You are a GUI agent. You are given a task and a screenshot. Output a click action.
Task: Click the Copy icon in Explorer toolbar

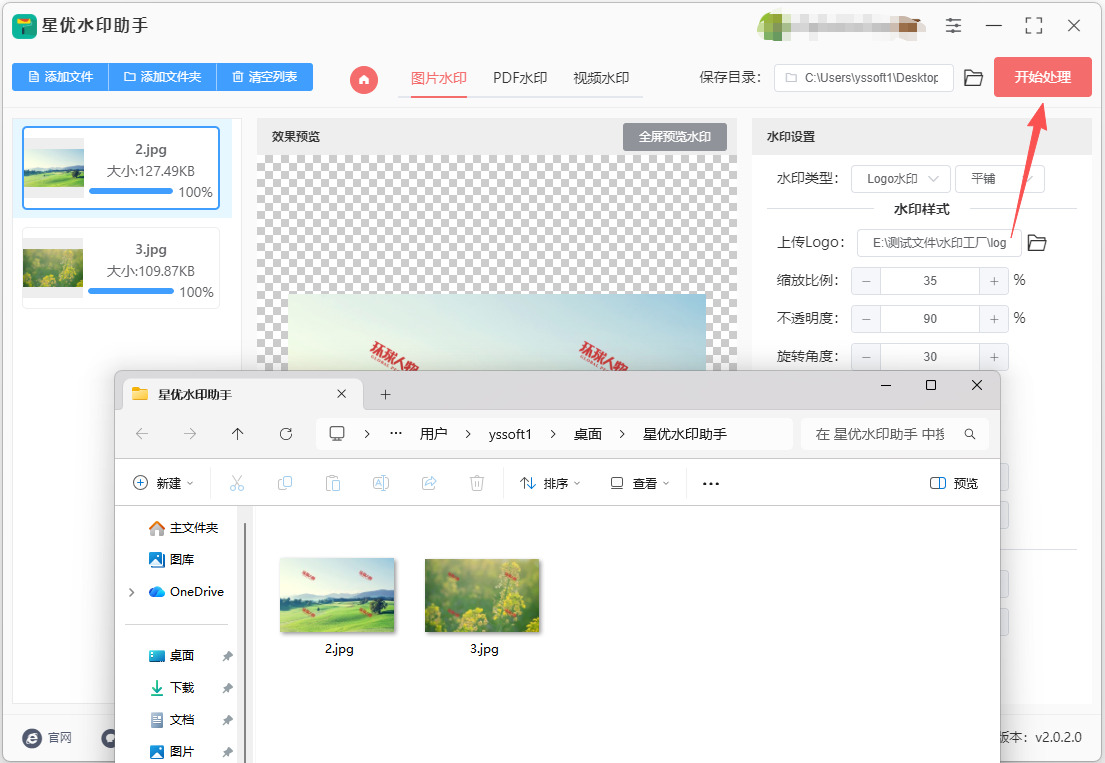click(285, 483)
